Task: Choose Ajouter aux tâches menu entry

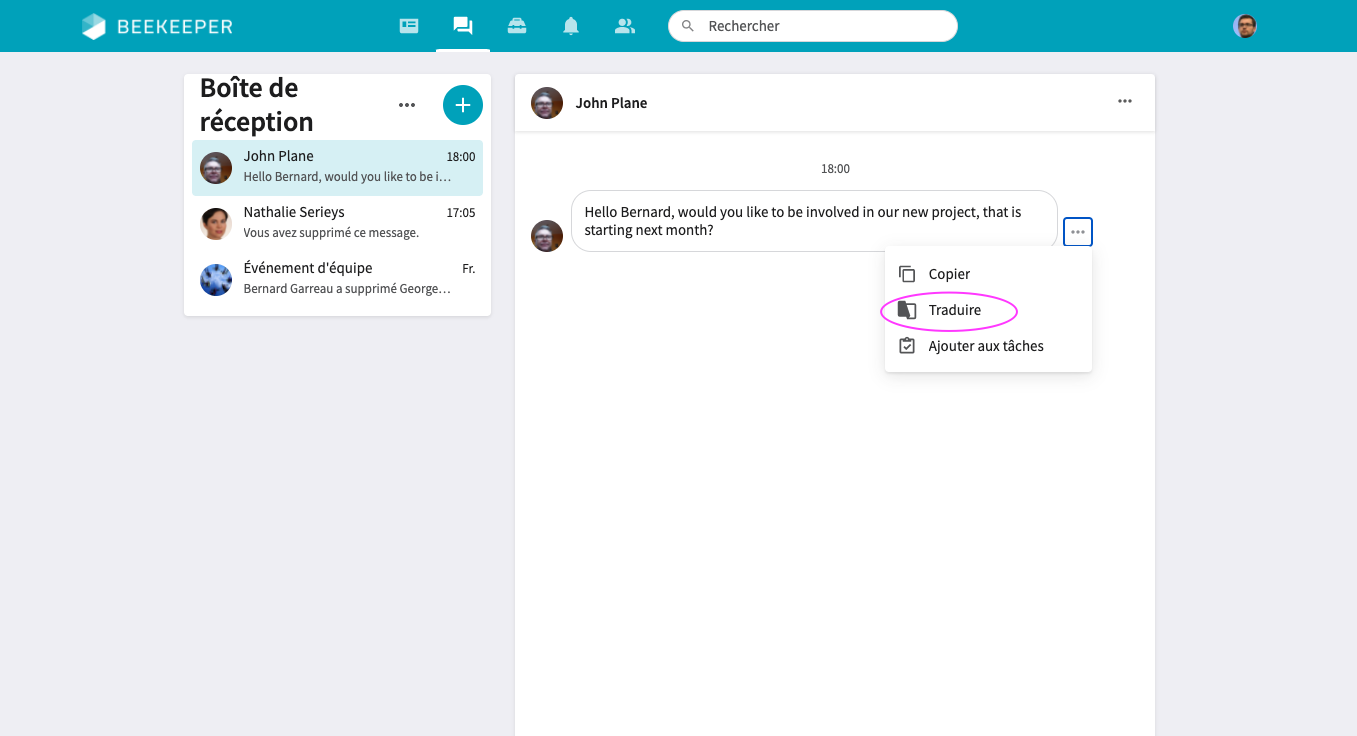Action: [985, 346]
